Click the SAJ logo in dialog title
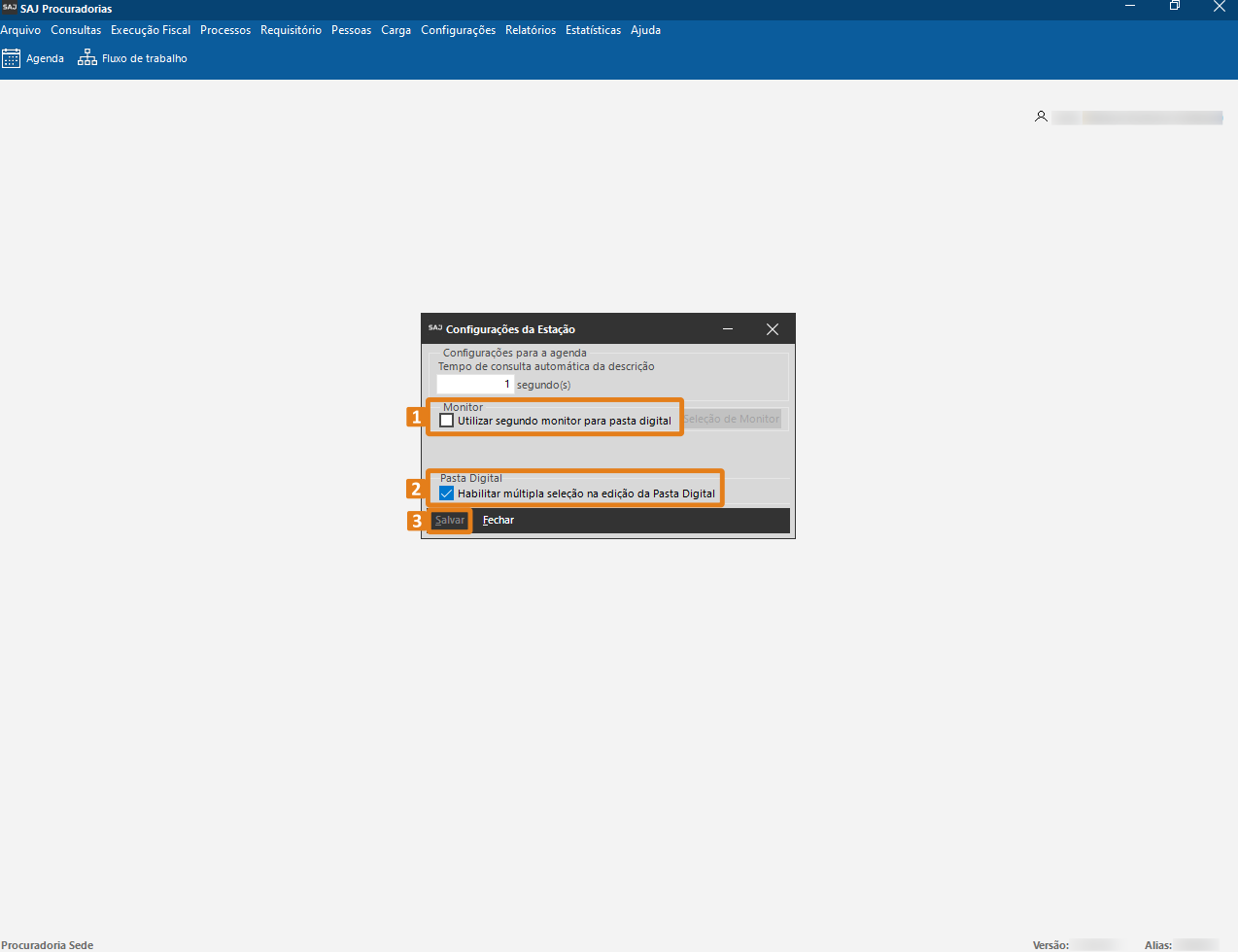 pyautogui.click(x=434, y=328)
